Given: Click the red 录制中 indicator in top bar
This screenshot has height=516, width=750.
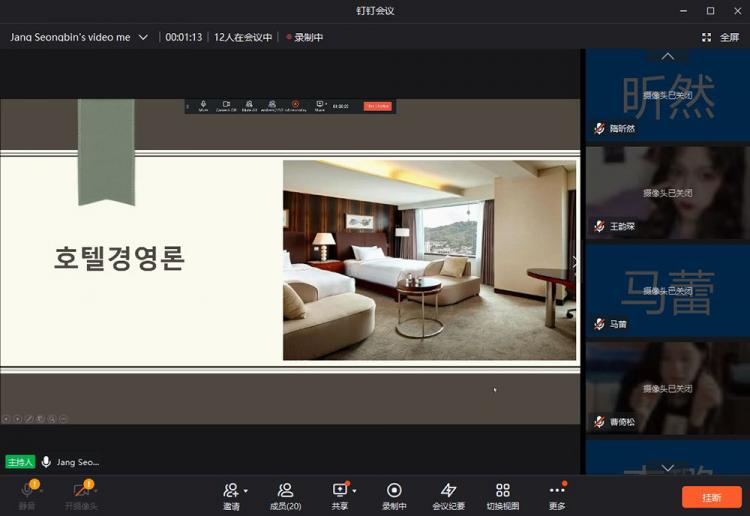Looking at the screenshot, I should [304, 37].
